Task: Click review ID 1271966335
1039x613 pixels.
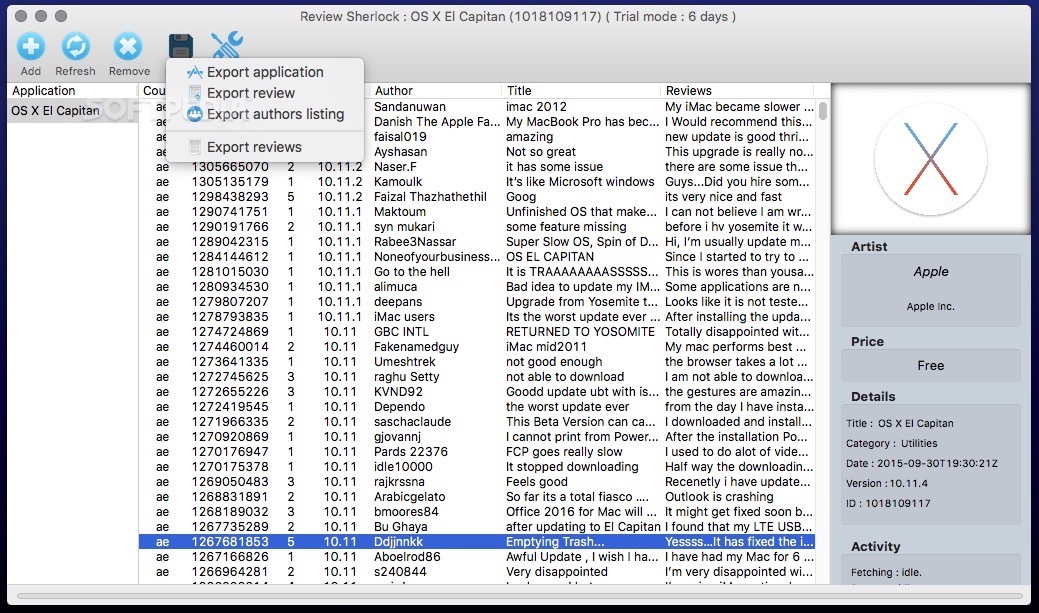Action: point(230,422)
